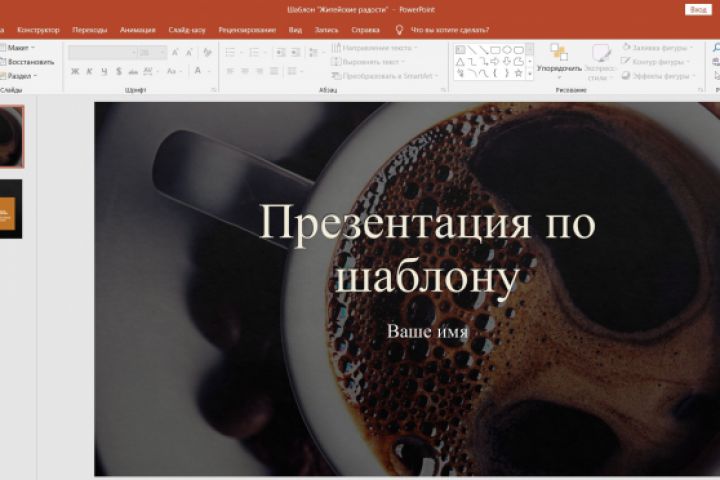The width and height of the screenshot is (720, 480).
Task: Select the Elbow Arrow Connector shape
Action: point(483,62)
